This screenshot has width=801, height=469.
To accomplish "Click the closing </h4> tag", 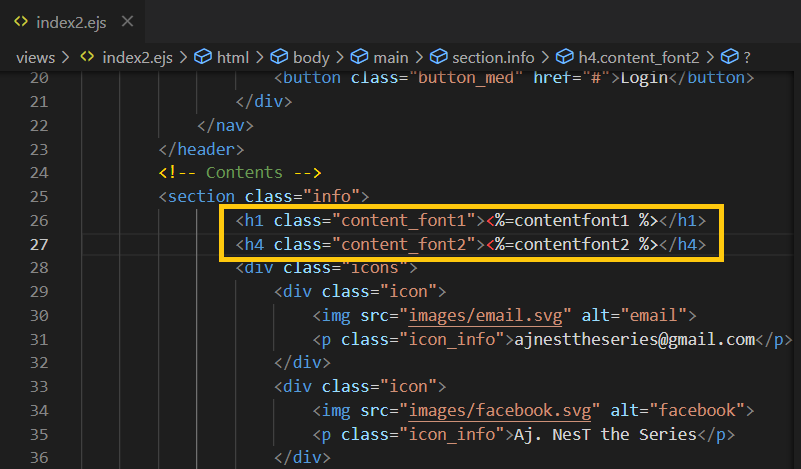I will 682,244.
